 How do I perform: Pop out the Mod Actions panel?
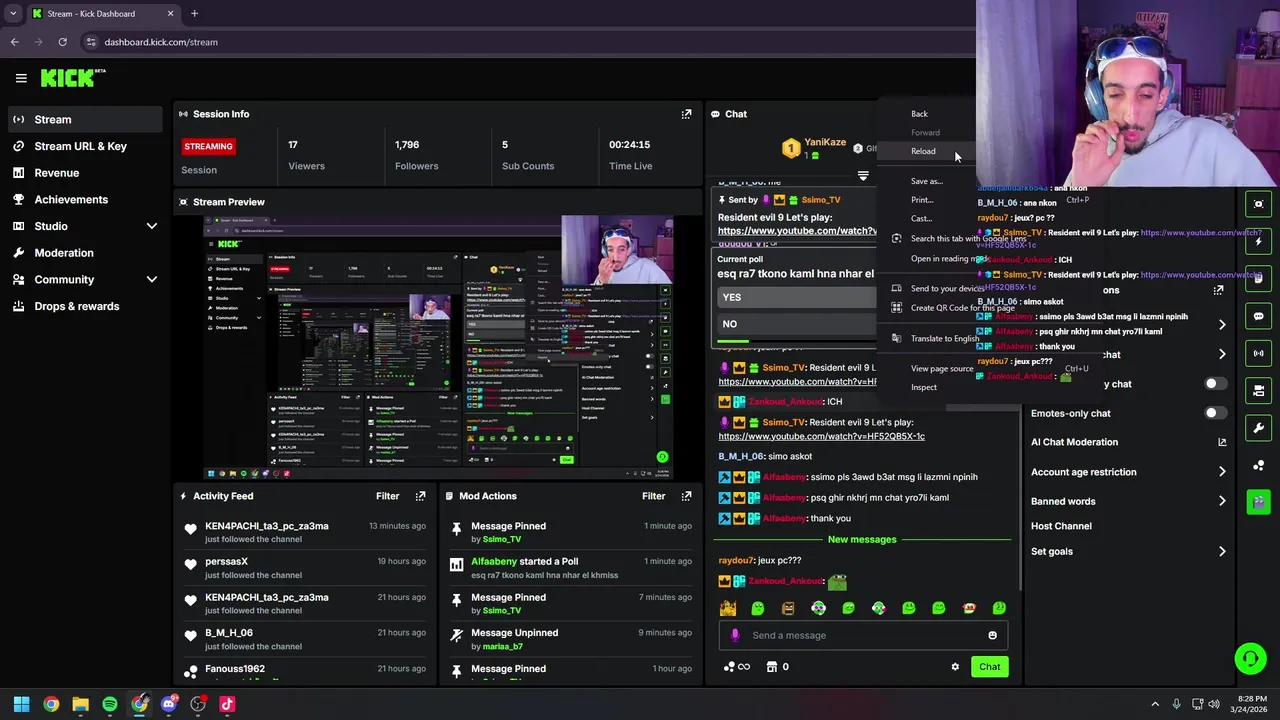tap(686, 496)
